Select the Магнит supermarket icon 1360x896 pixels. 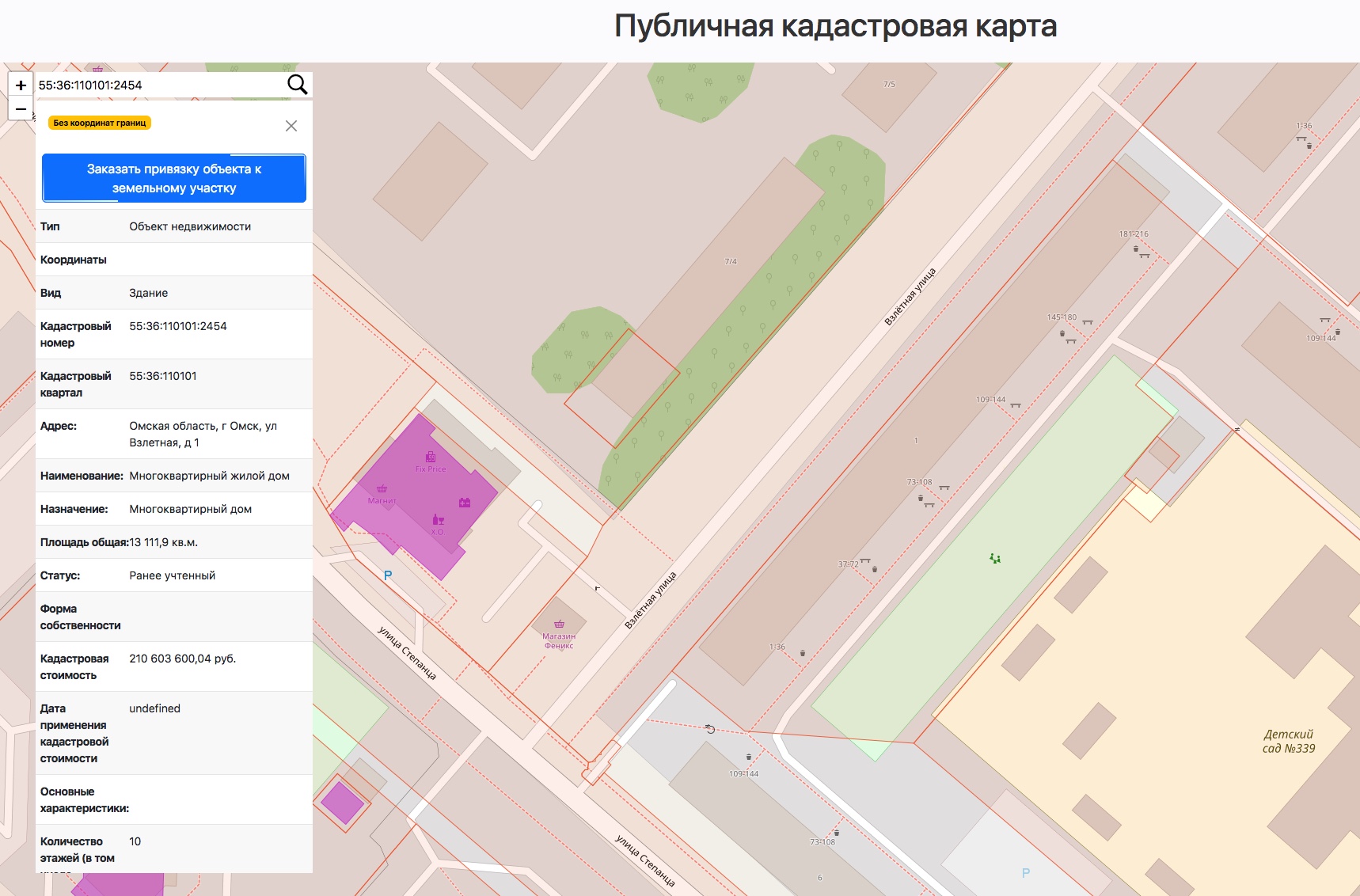click(382, 489)
